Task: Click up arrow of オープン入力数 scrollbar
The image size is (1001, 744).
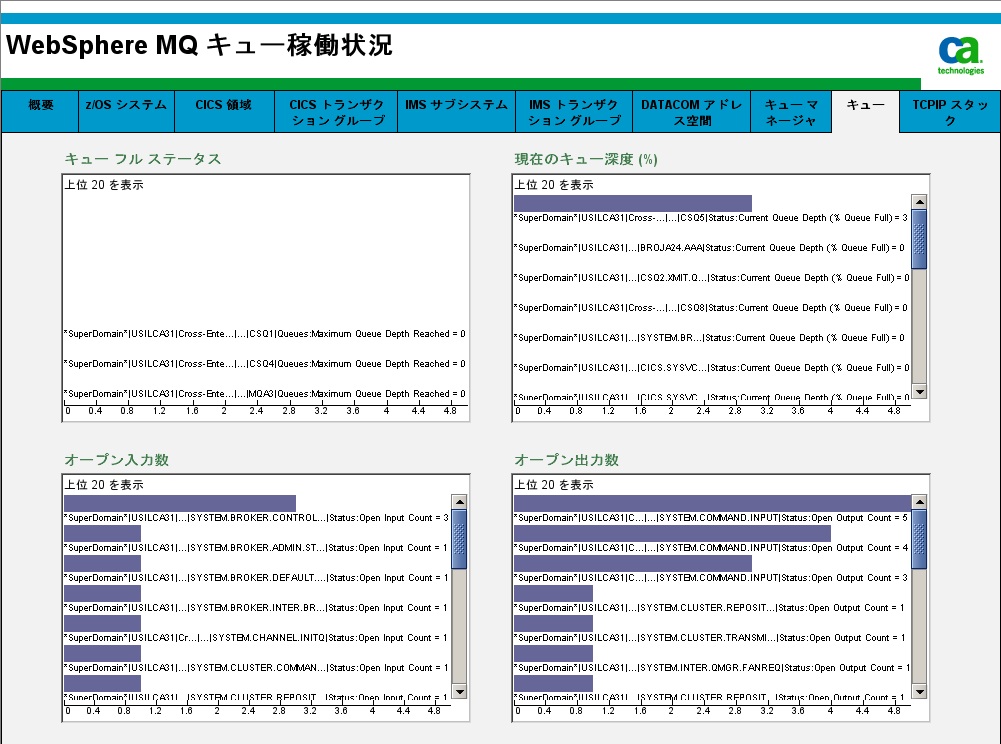Action: 459,502
